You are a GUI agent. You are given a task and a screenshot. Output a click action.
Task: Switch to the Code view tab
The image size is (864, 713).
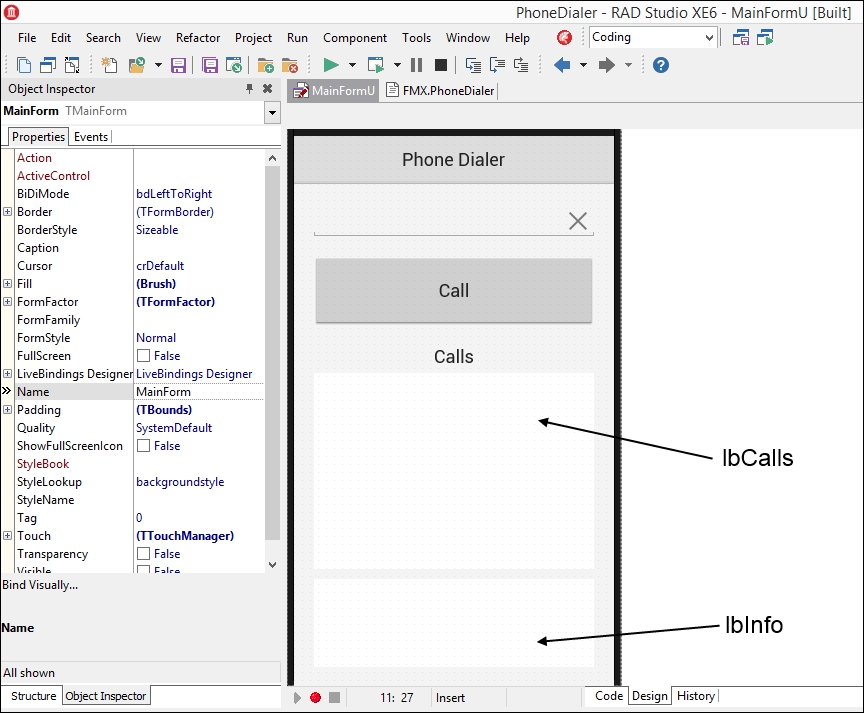[x=609, y=696]
